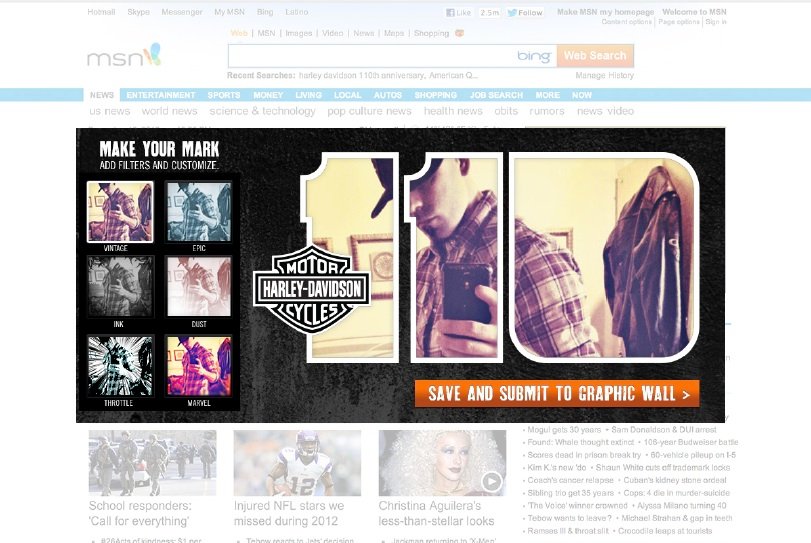The image size is (811, 543).
Task: Open 'Alyssa Milano turning 40' headline
Action: (x=682, y=506)
